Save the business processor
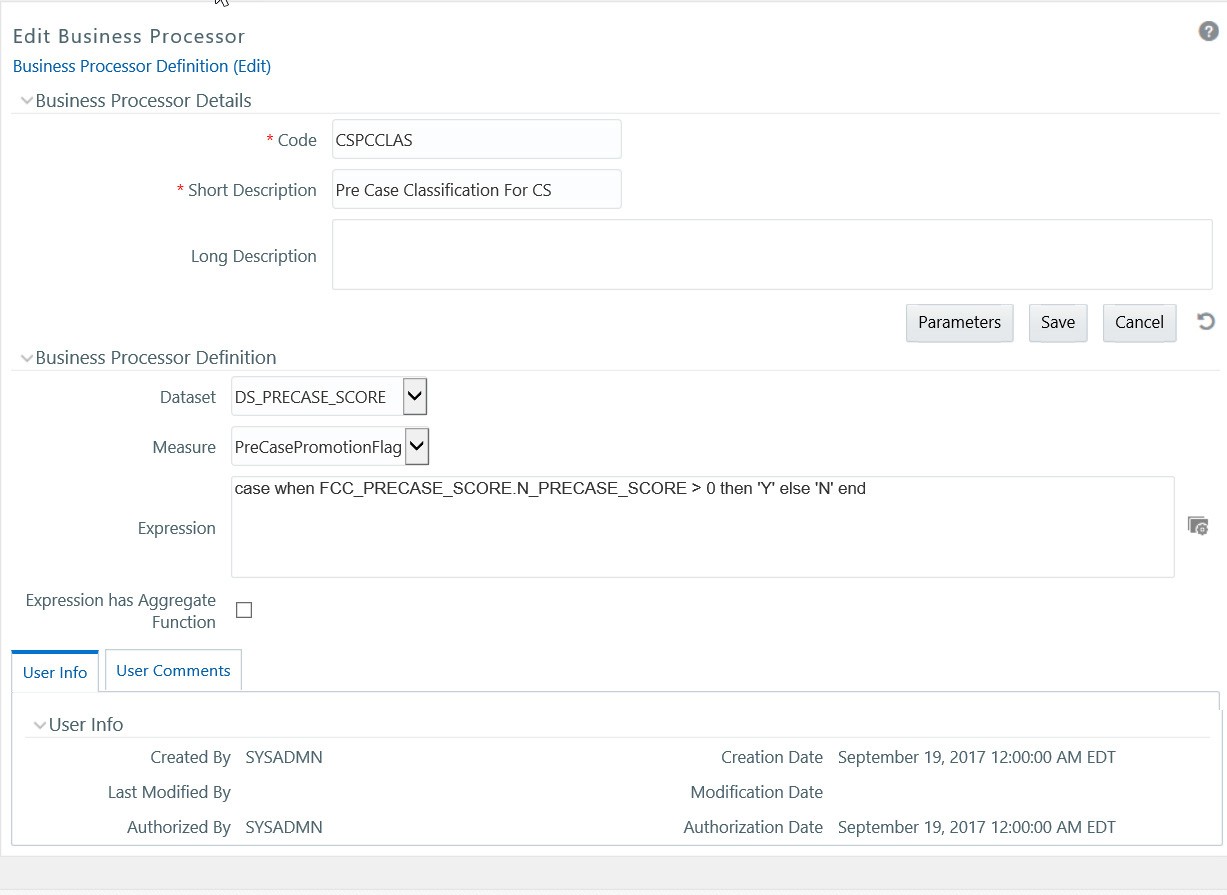This screenshot has width=1227, height=895. pos(1058,322)
